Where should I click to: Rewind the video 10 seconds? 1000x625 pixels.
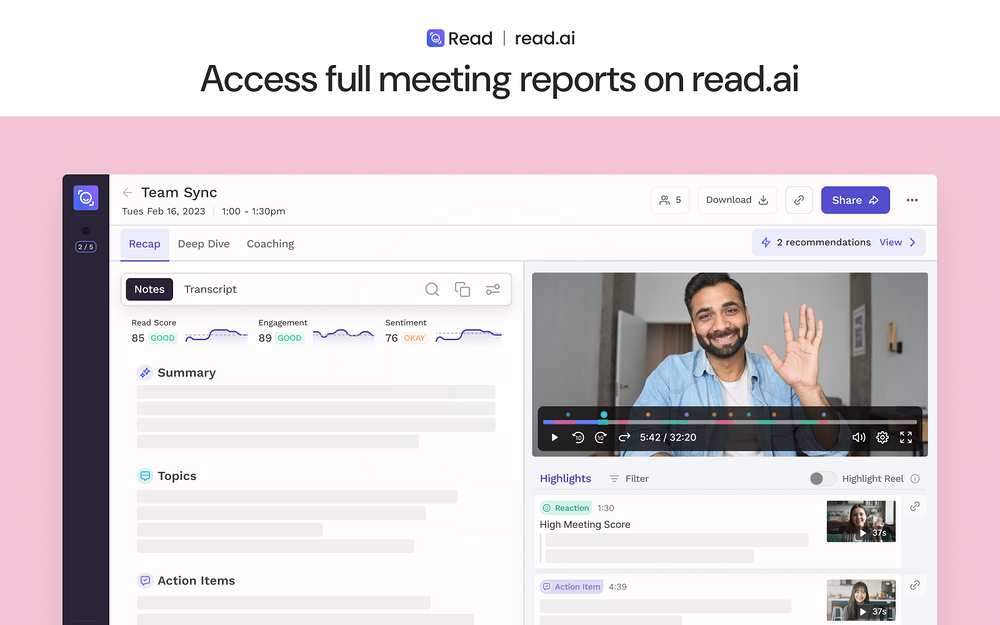(578, 438)
